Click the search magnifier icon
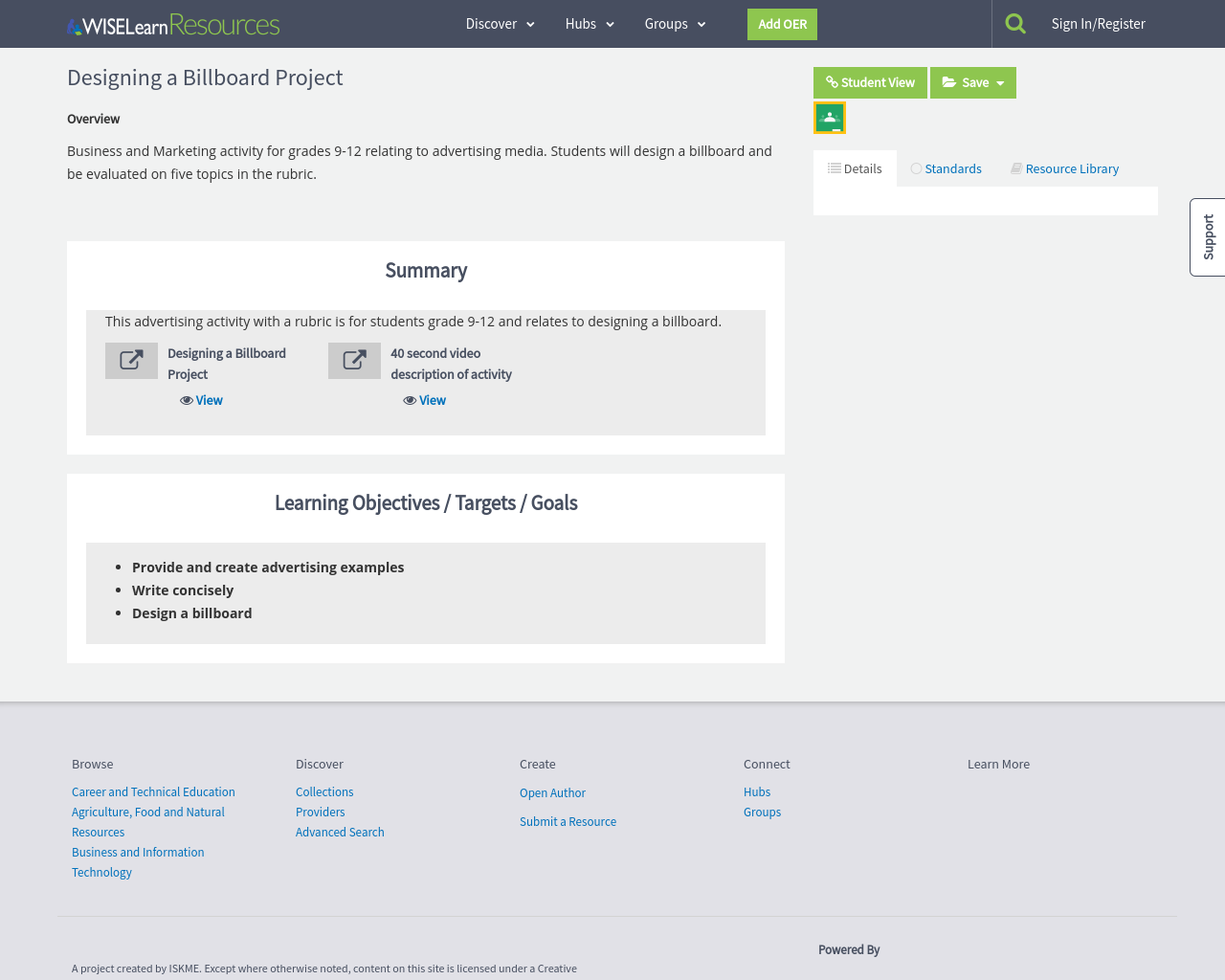This screenshot has height=980, width=1225. pos(1015,24)
